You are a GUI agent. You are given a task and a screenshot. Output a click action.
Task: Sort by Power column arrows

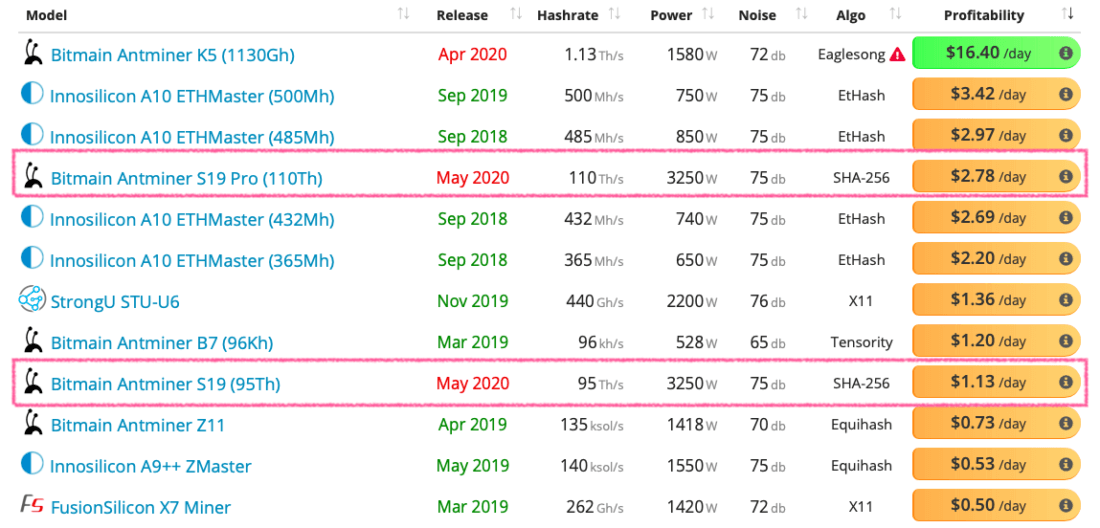(708, 14)
